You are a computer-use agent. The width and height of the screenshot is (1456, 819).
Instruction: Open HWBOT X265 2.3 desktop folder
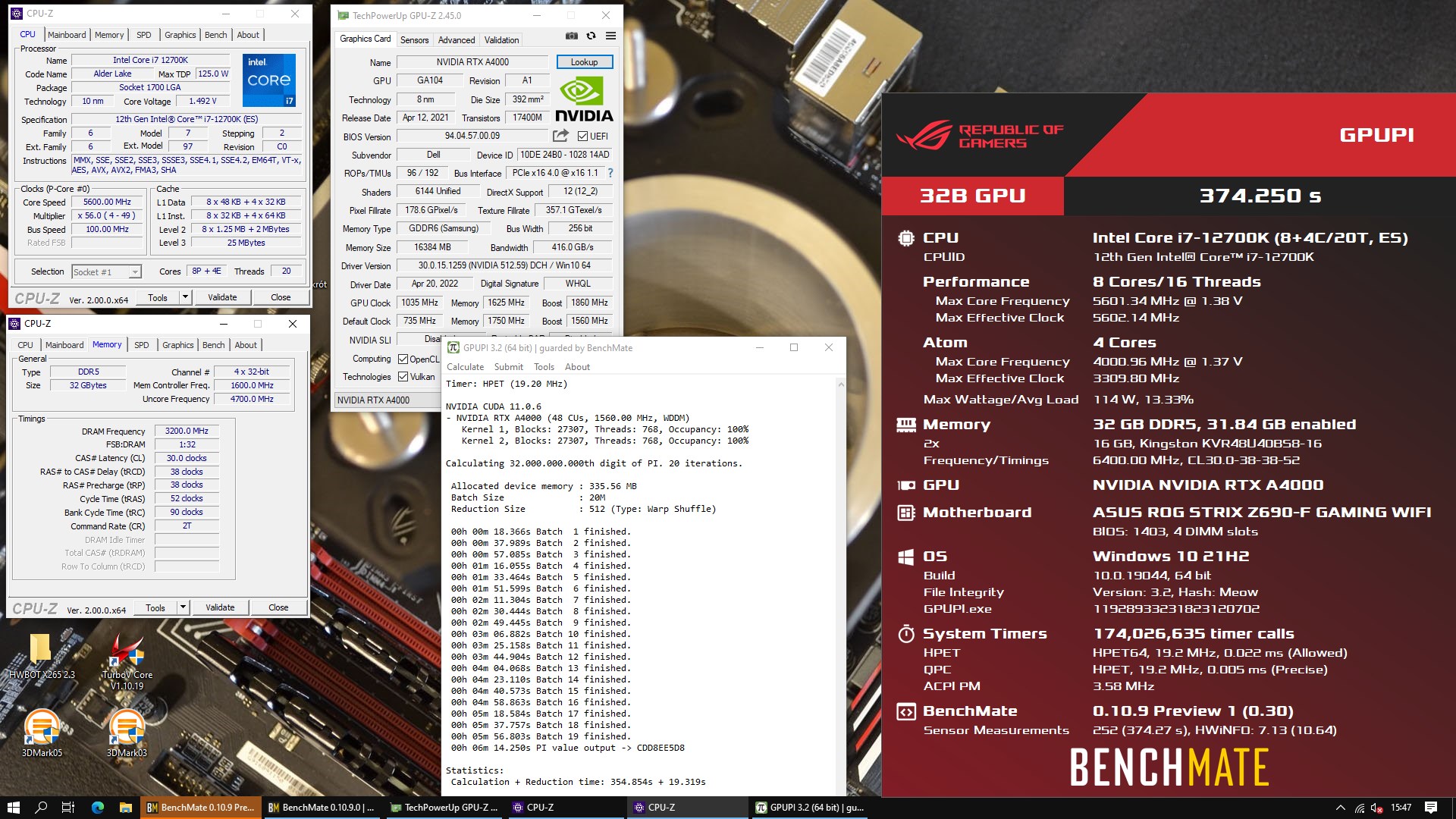coord(41,656)
